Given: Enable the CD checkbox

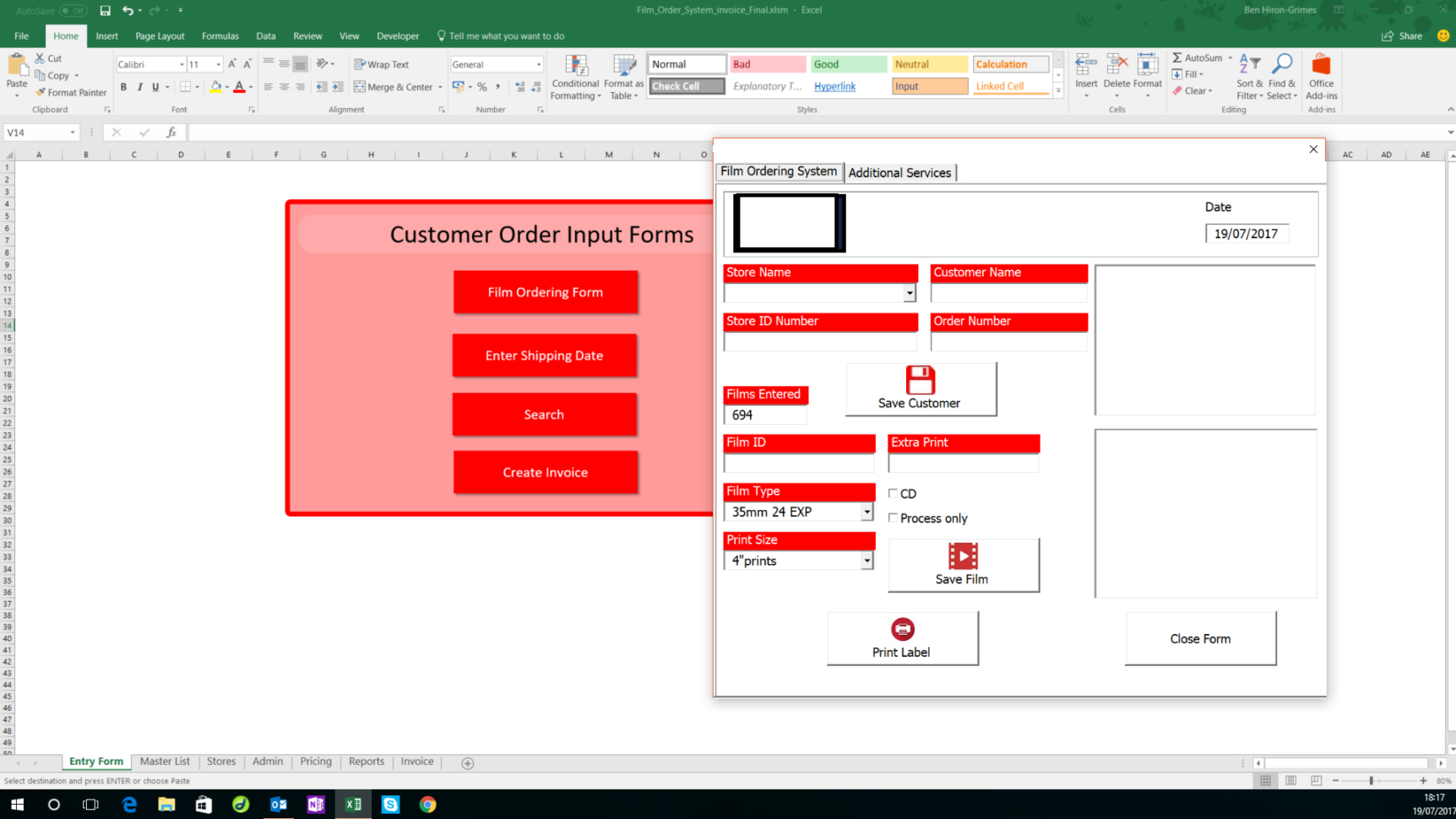Looking at the screenshot, I should click(893, 493).
